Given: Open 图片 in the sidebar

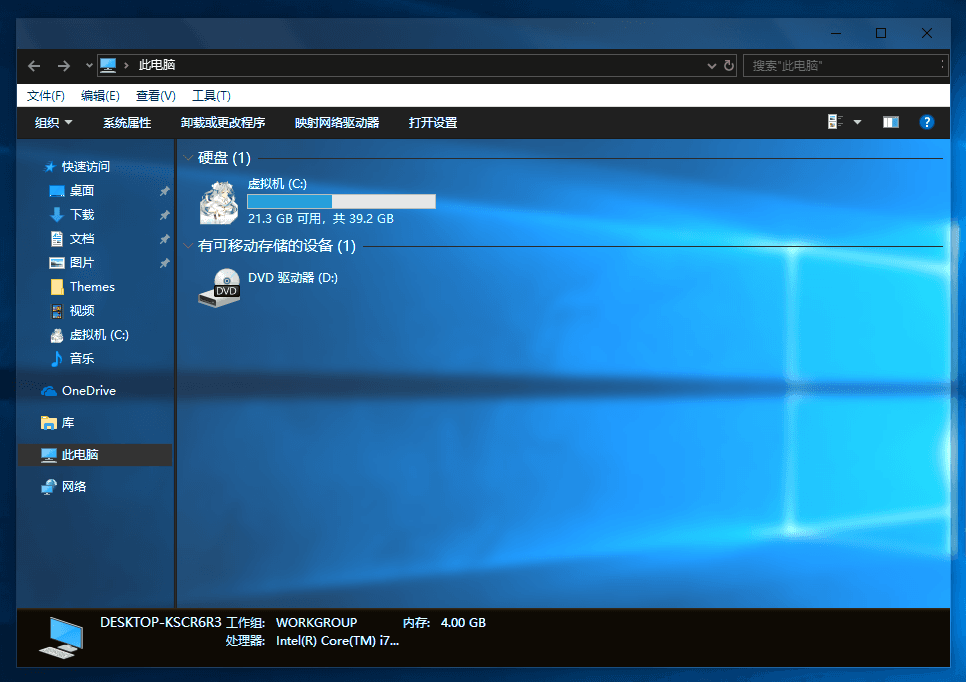Looking at the screenshot, I should (82, 262).
